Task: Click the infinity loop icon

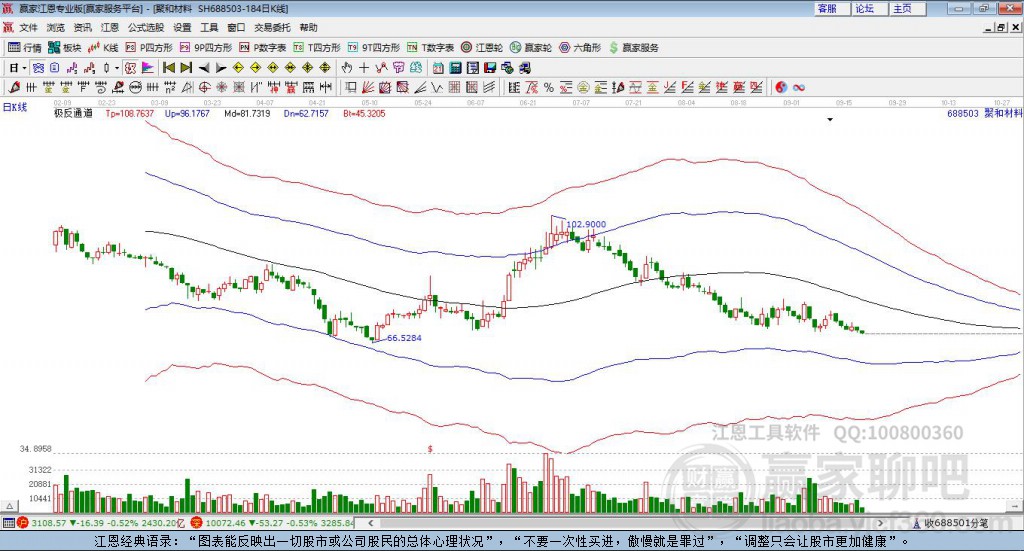Action: tap(799, 87)
